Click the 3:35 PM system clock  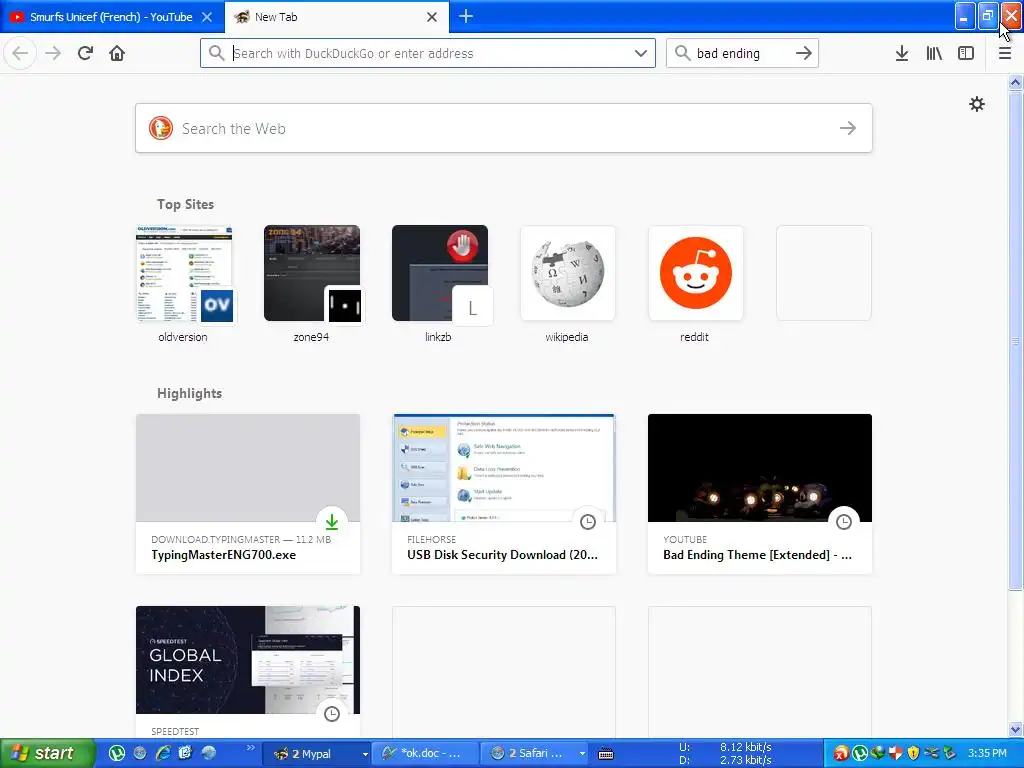click(x=987, y=753)
